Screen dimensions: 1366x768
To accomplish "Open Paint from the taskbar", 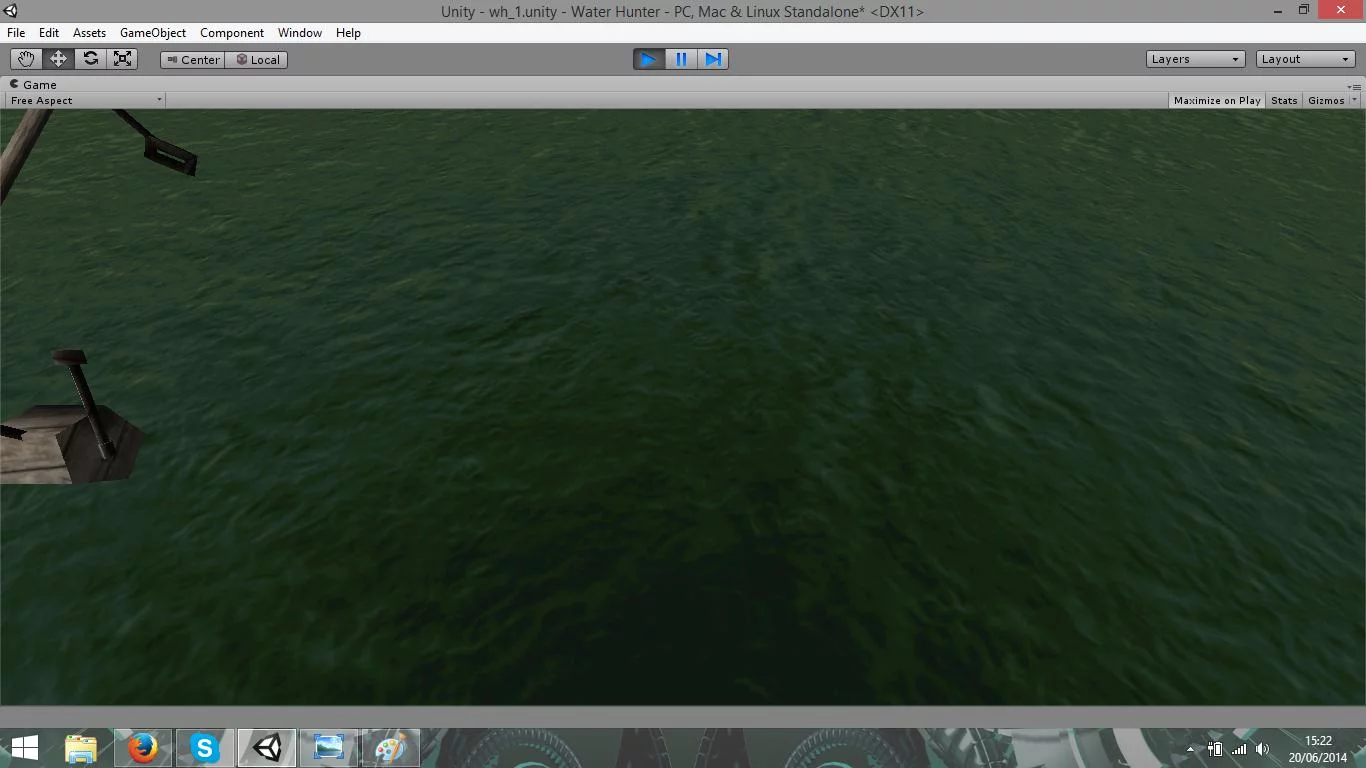I will pos(391,748).
